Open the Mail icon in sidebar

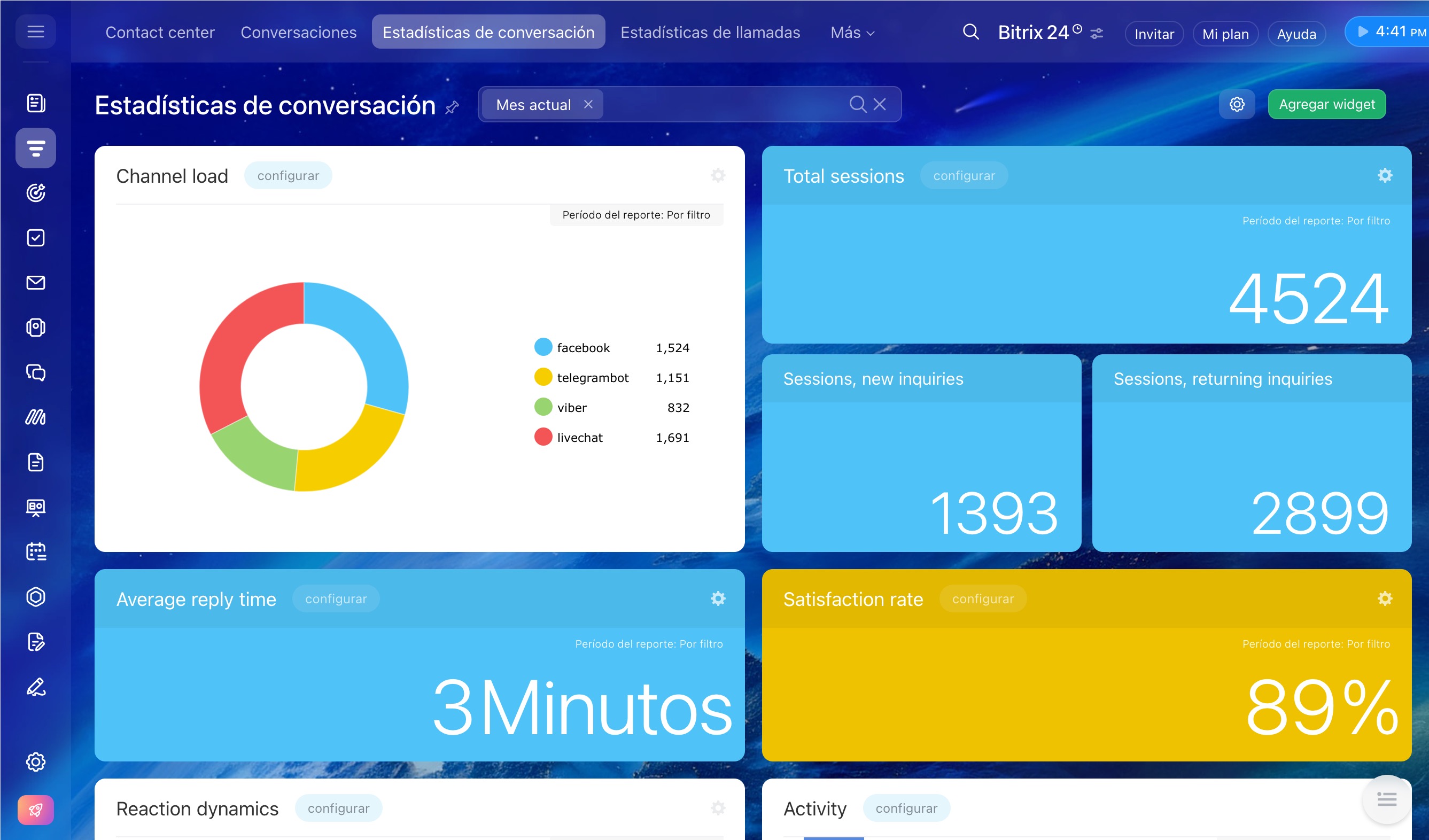click(36, 283)
